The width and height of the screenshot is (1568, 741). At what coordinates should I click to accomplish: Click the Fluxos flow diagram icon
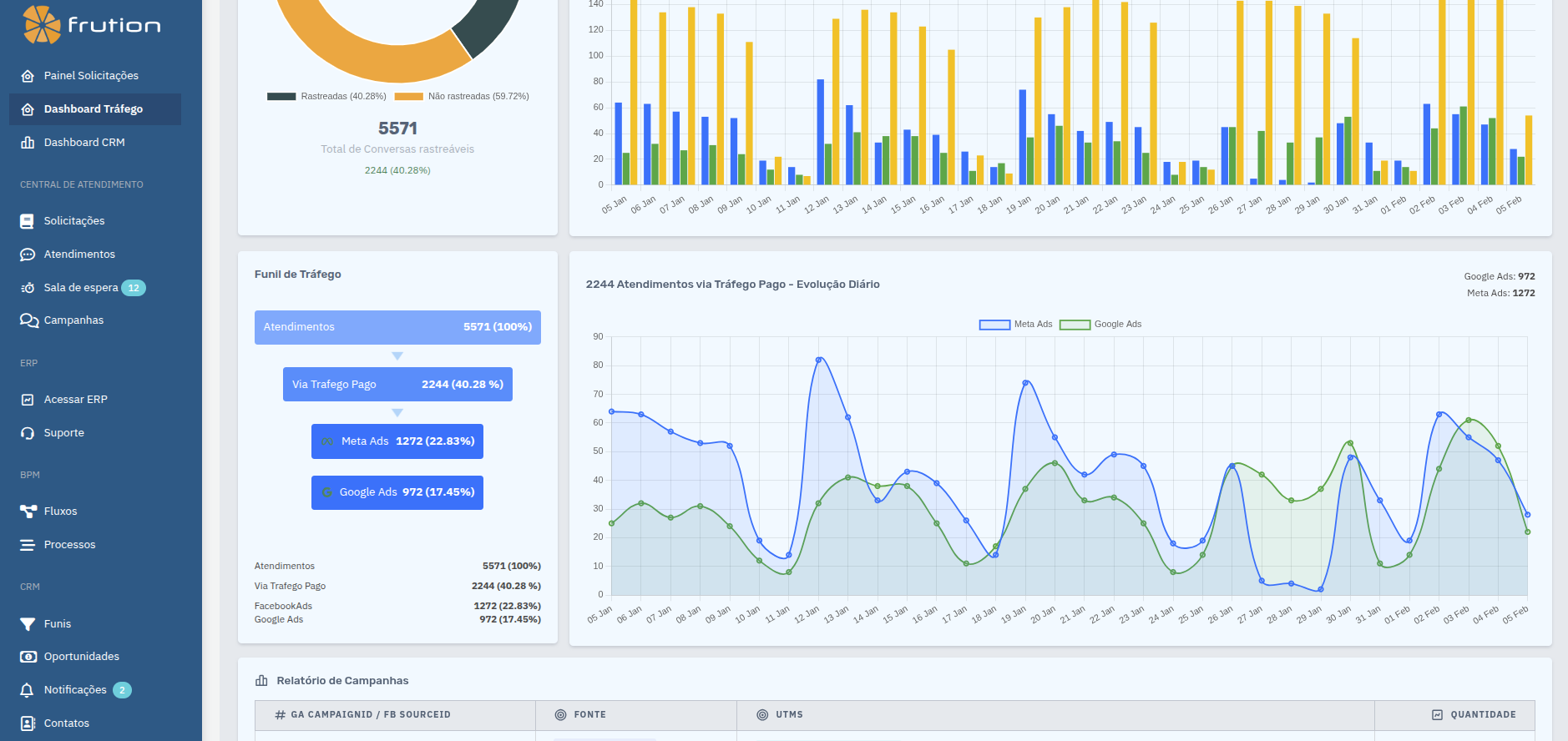pos(28,512)
